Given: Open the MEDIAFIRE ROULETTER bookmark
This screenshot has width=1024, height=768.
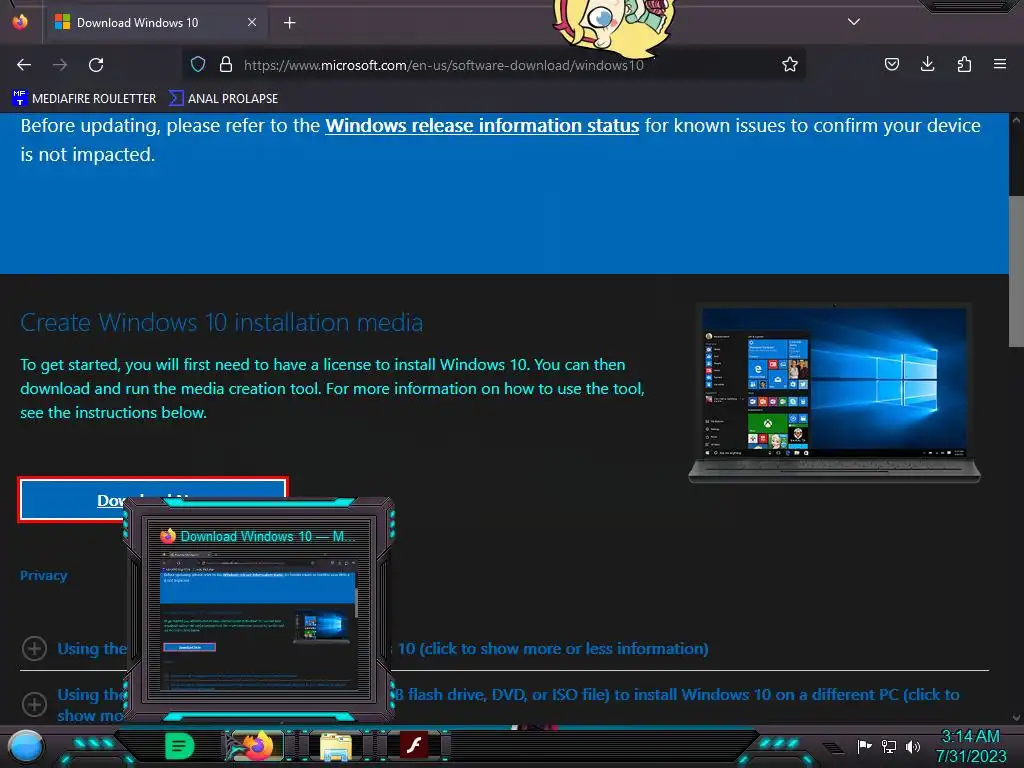Looking at the screenshot, I should coord(84,99).
